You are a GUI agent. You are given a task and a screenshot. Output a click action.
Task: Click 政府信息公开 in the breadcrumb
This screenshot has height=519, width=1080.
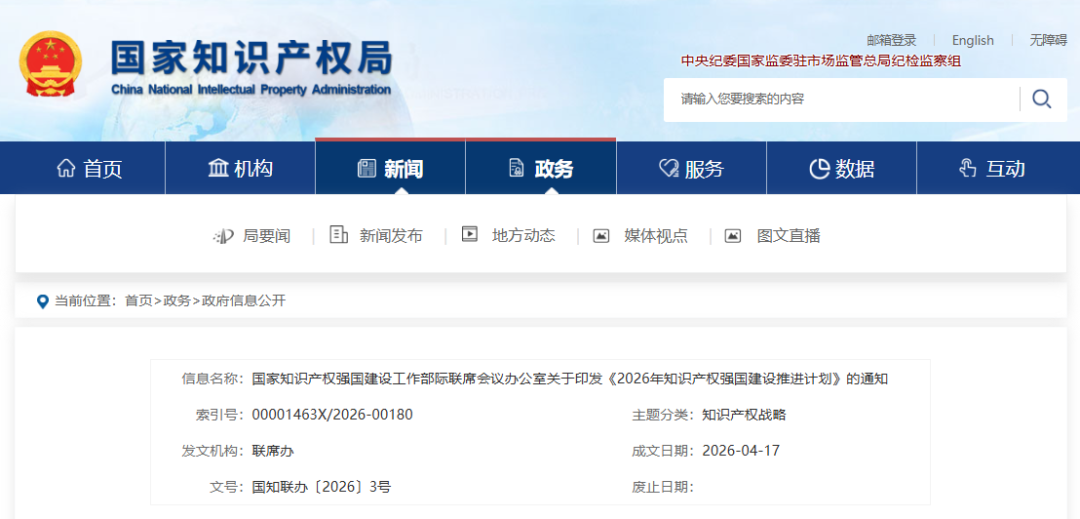coord(243,301)
